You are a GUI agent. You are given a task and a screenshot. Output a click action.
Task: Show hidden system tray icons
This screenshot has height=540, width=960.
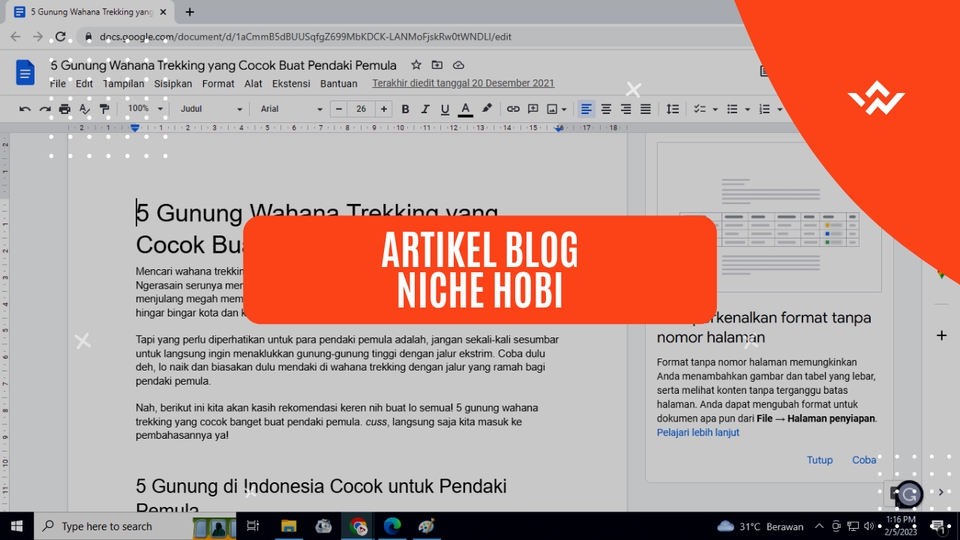tap(819, 526)
